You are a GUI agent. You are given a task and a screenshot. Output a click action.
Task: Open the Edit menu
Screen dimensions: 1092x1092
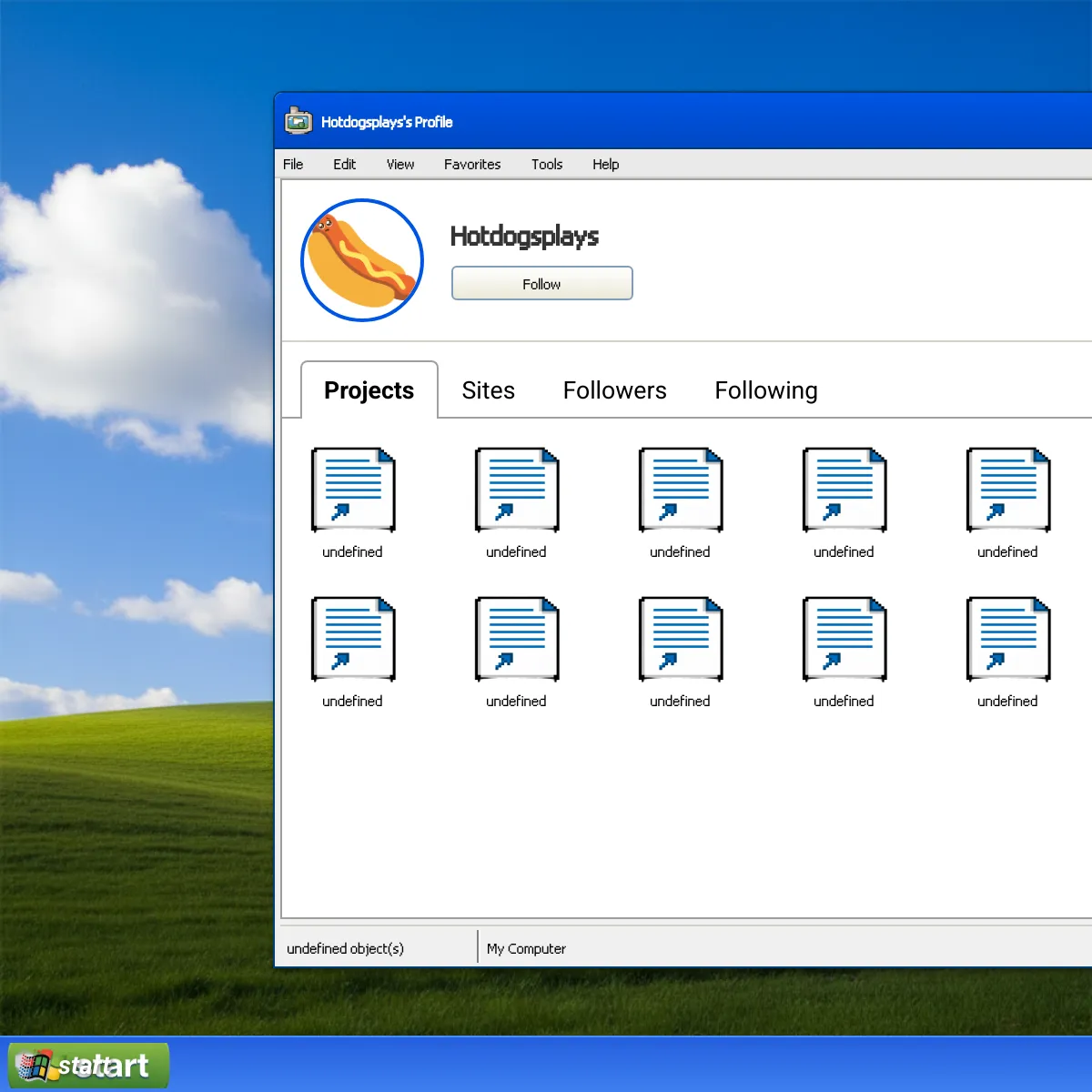pyautogui.click(x=344, y=165)
